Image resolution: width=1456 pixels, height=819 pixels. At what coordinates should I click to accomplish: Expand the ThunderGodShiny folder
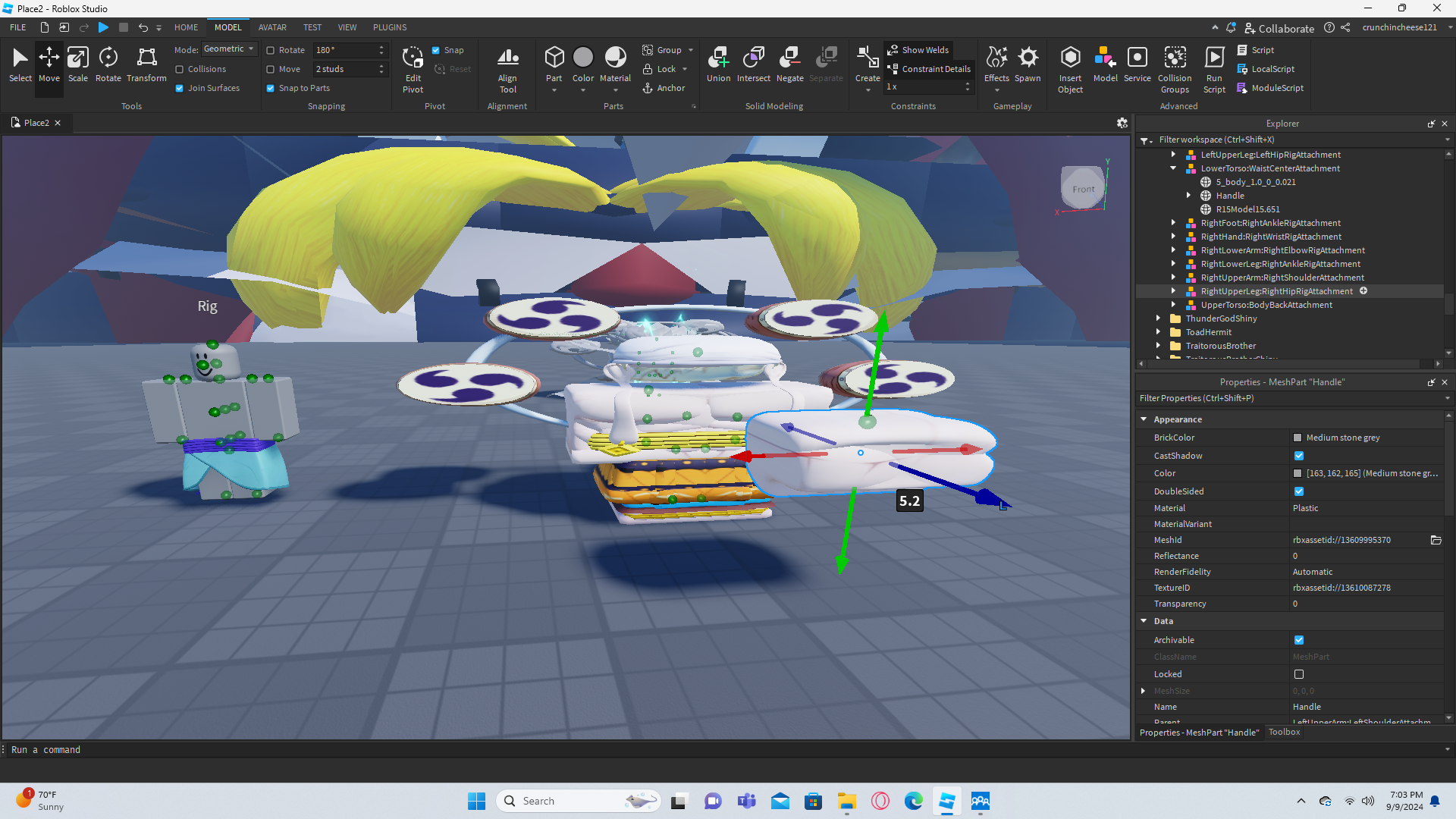(1158, 318)
